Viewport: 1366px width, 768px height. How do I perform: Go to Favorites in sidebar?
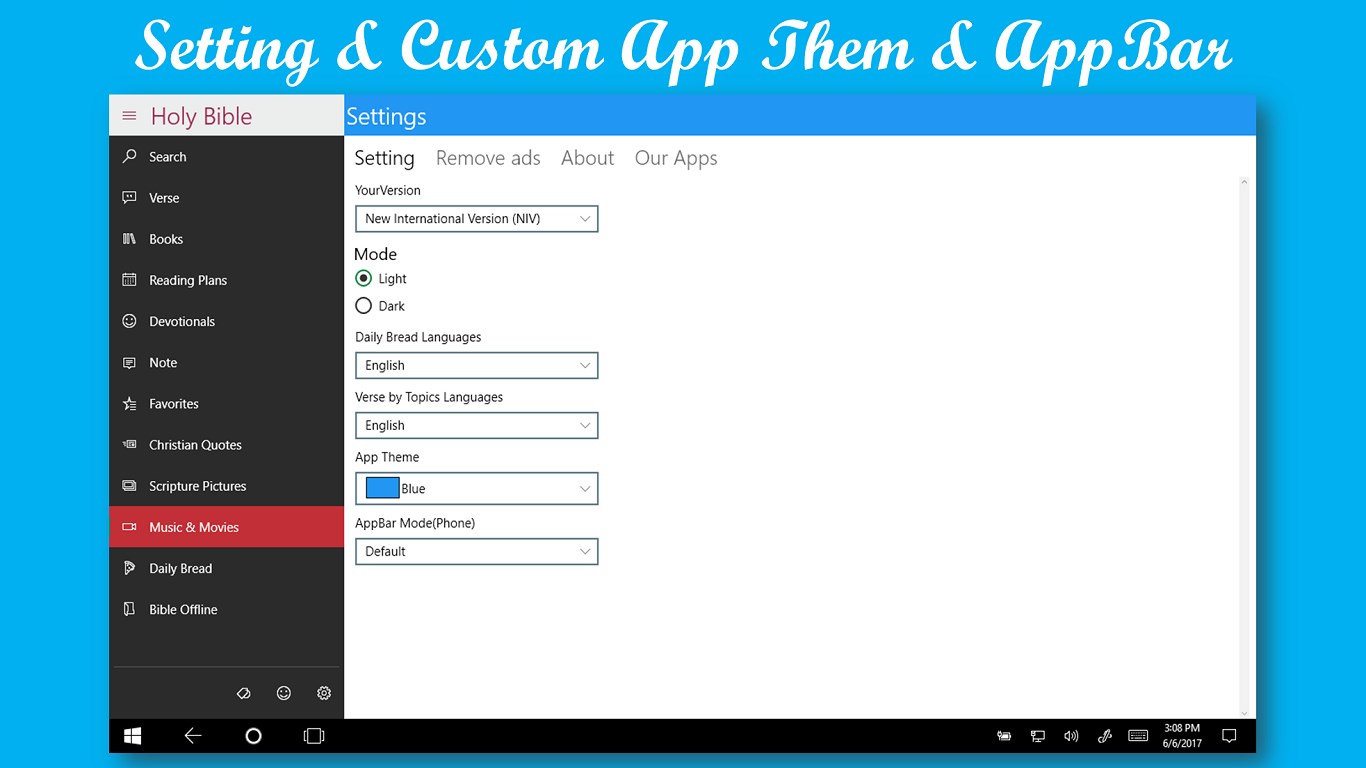click(x=226, y=404)
